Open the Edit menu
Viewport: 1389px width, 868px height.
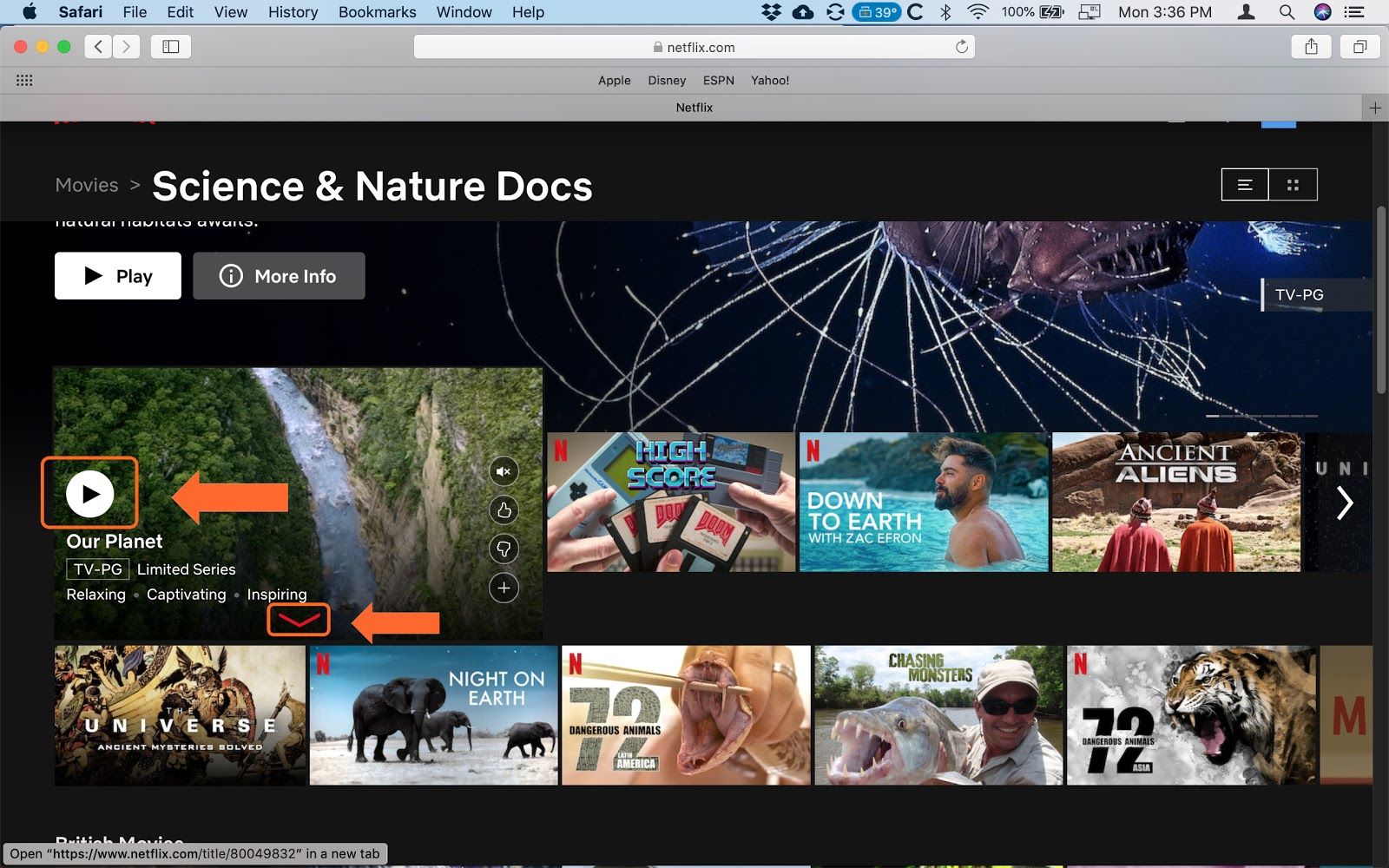[x=181, y=12]
